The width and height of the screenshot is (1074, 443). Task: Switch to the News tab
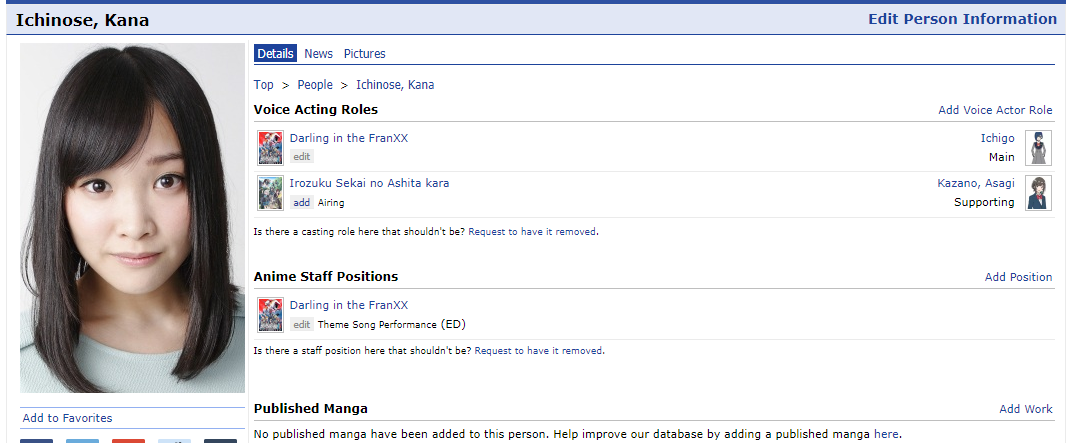319,54
